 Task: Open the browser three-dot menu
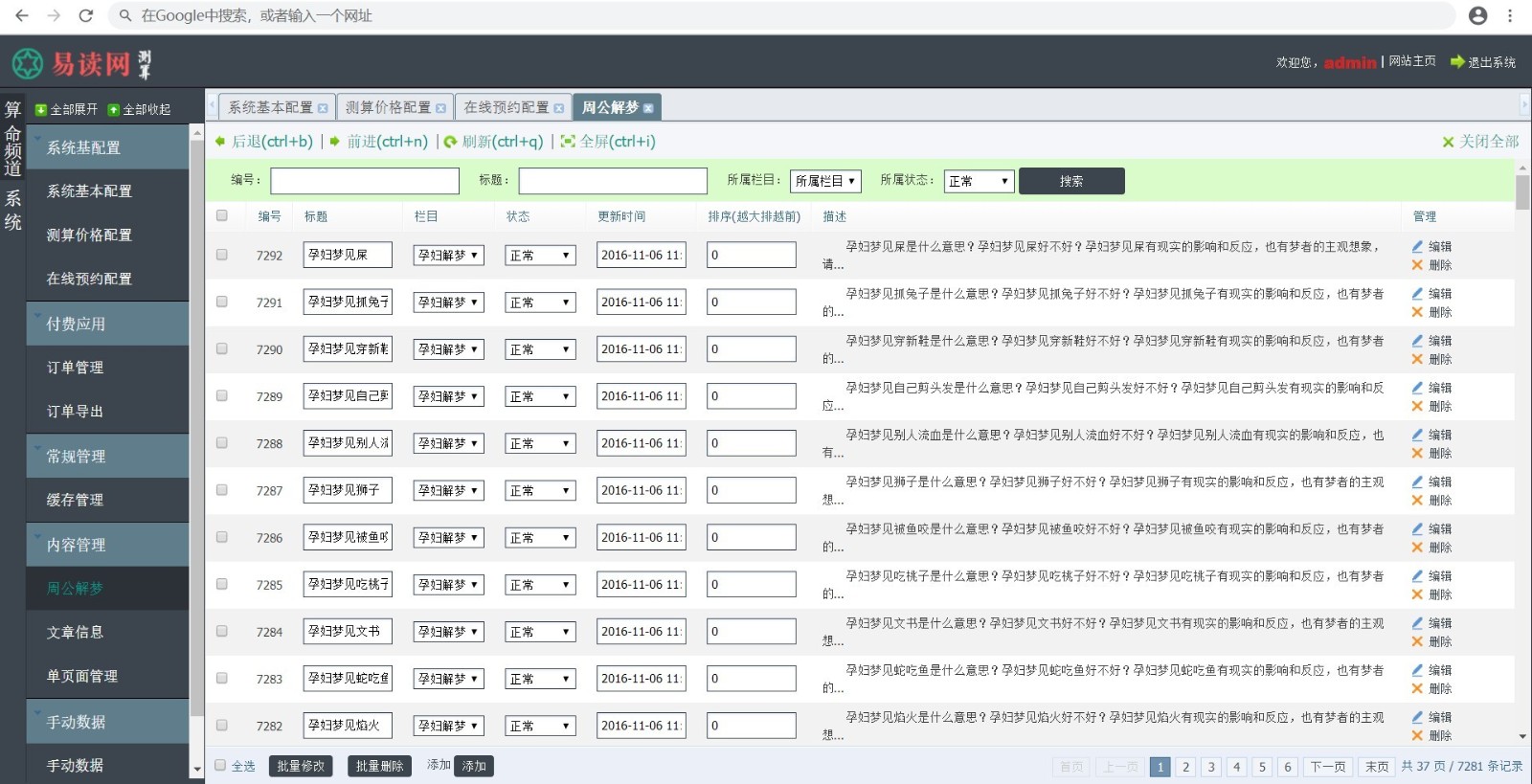(x=1510, y=15)
